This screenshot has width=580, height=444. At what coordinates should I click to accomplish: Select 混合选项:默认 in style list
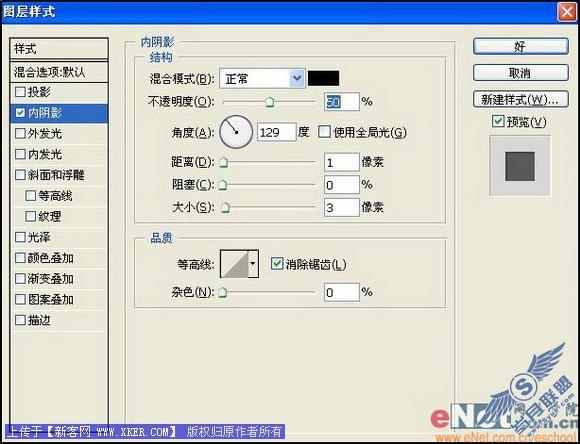(x=59, y=72)
